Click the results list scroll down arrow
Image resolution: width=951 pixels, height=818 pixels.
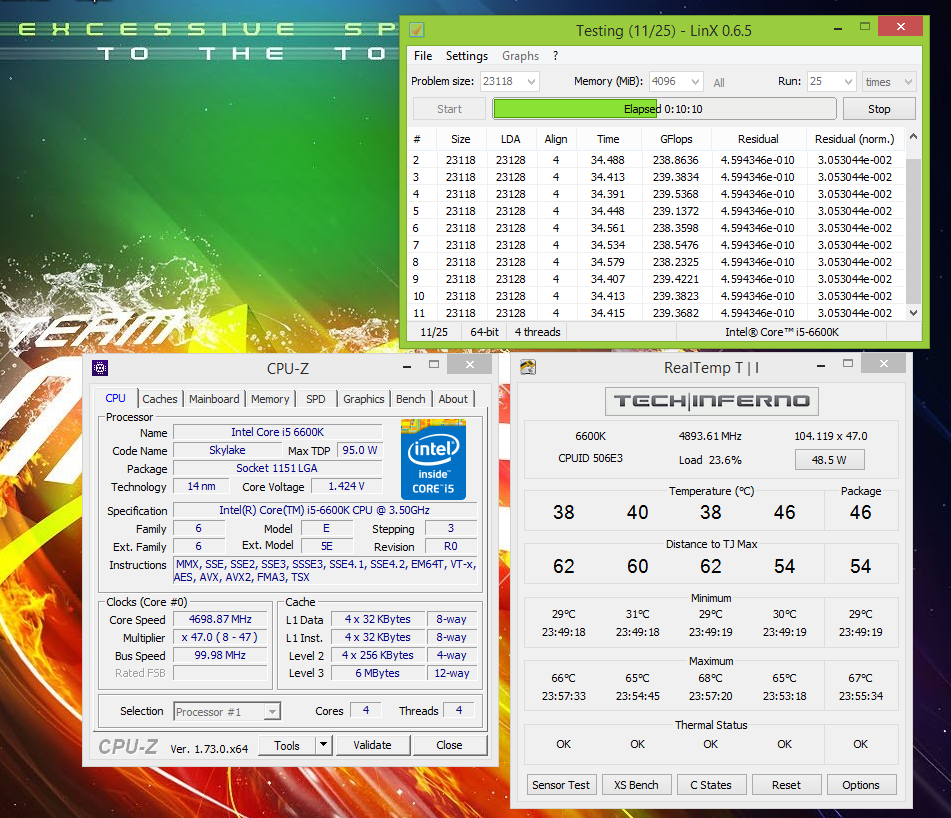913,313
